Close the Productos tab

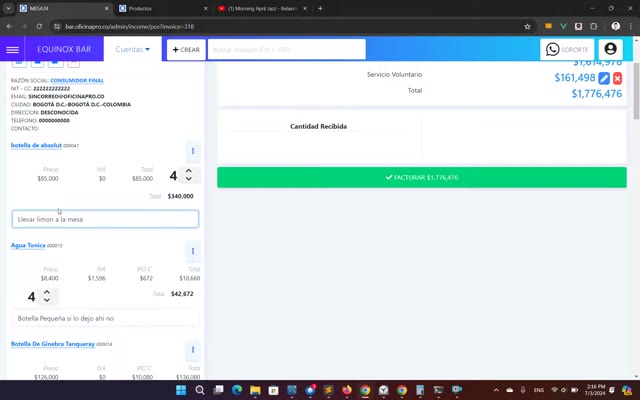click(206, 8)
